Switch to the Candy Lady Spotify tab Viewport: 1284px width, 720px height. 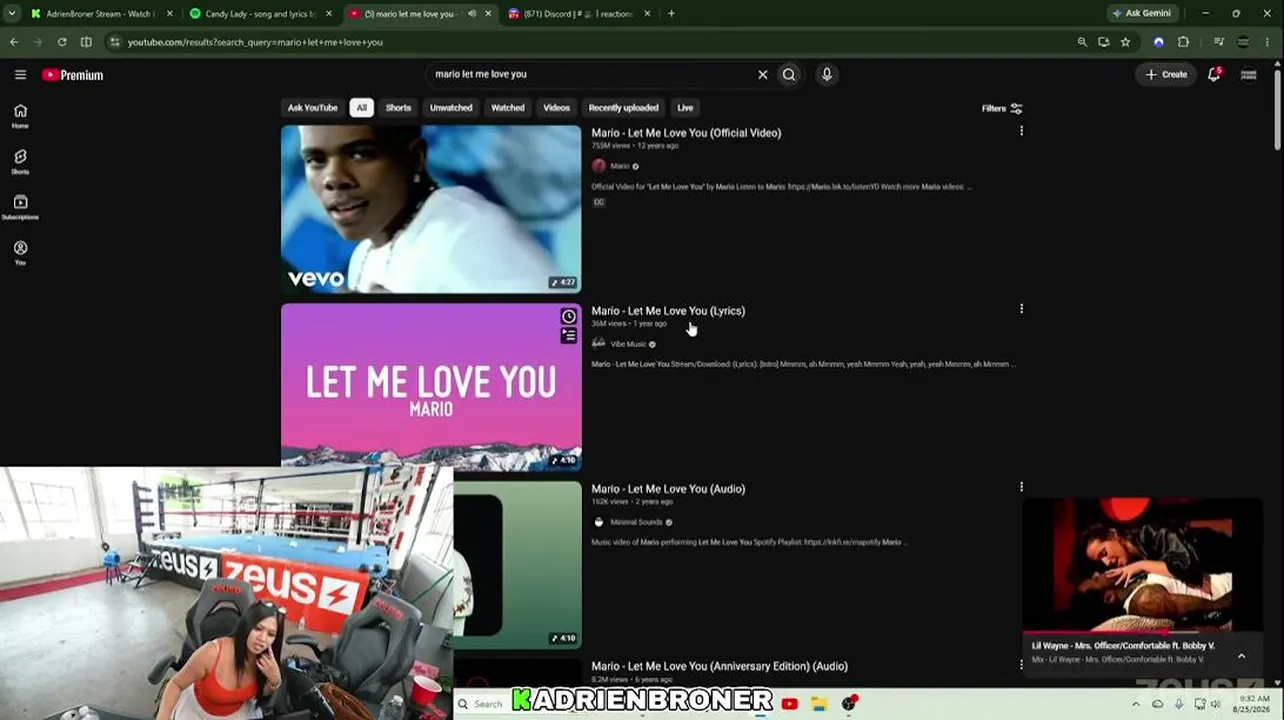[258, 14]
